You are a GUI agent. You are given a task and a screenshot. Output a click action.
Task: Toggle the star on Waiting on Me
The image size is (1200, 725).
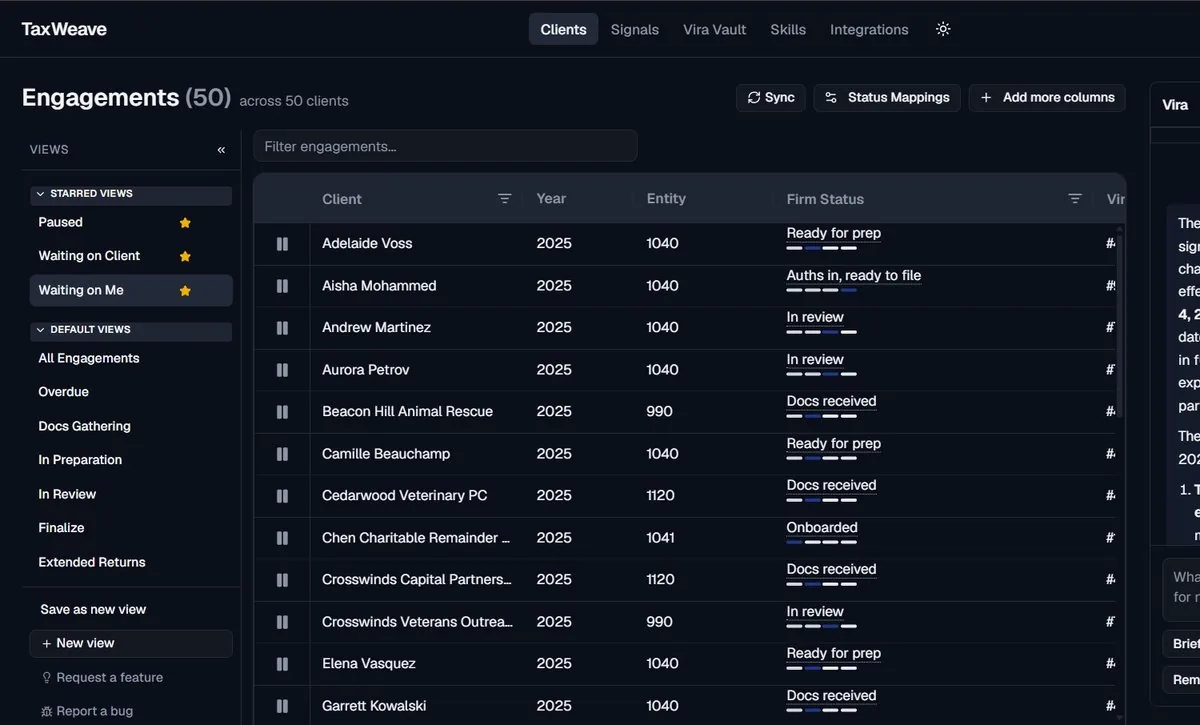(x=185, y=291)
